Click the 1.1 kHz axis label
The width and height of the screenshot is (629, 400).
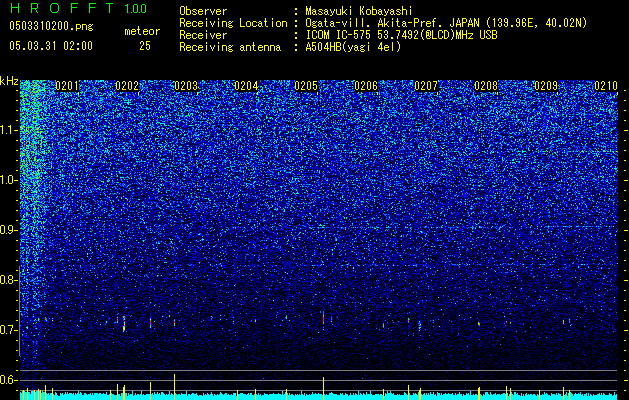[x=8, y=130]
